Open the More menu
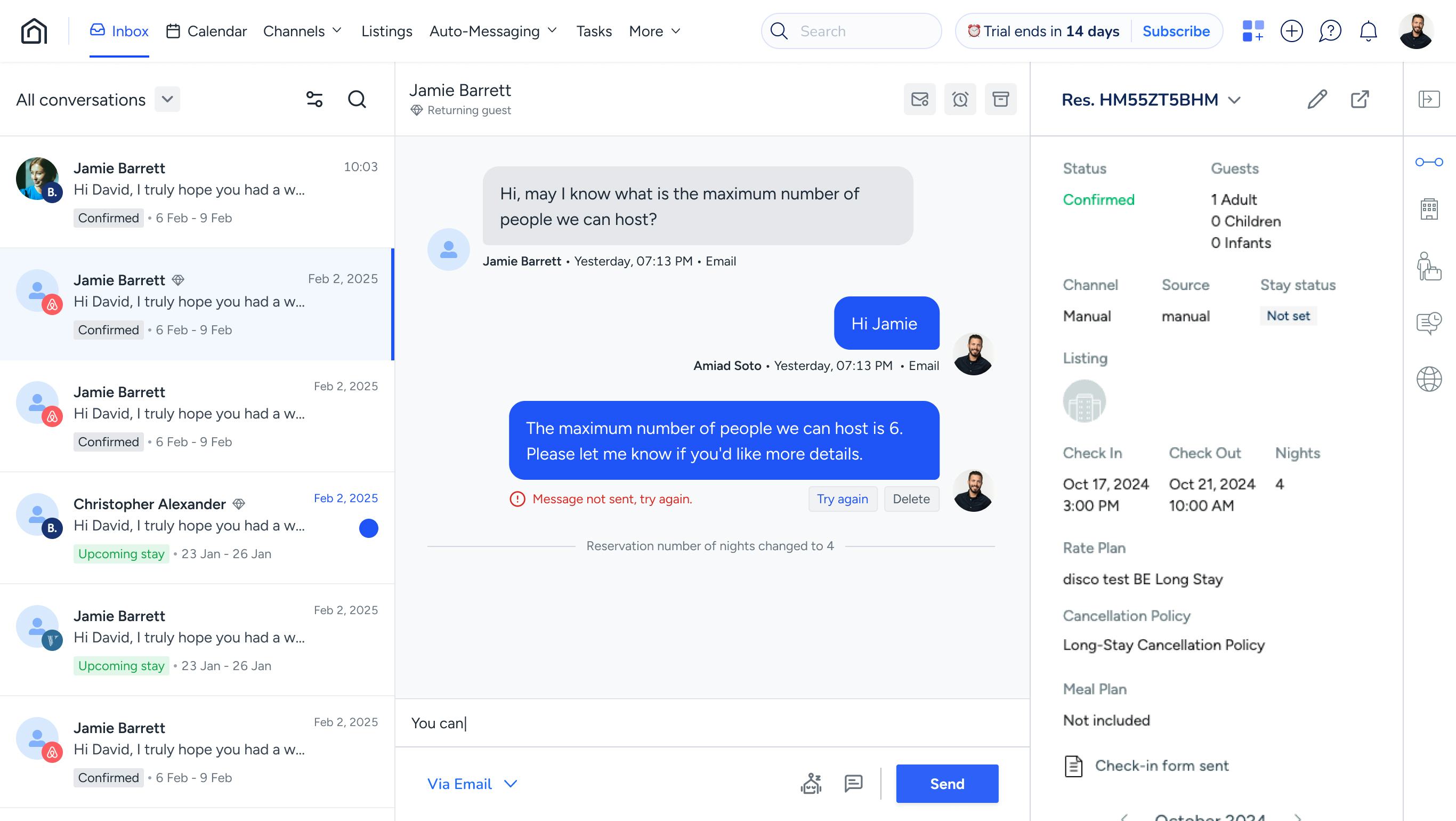 pos(653,31)
